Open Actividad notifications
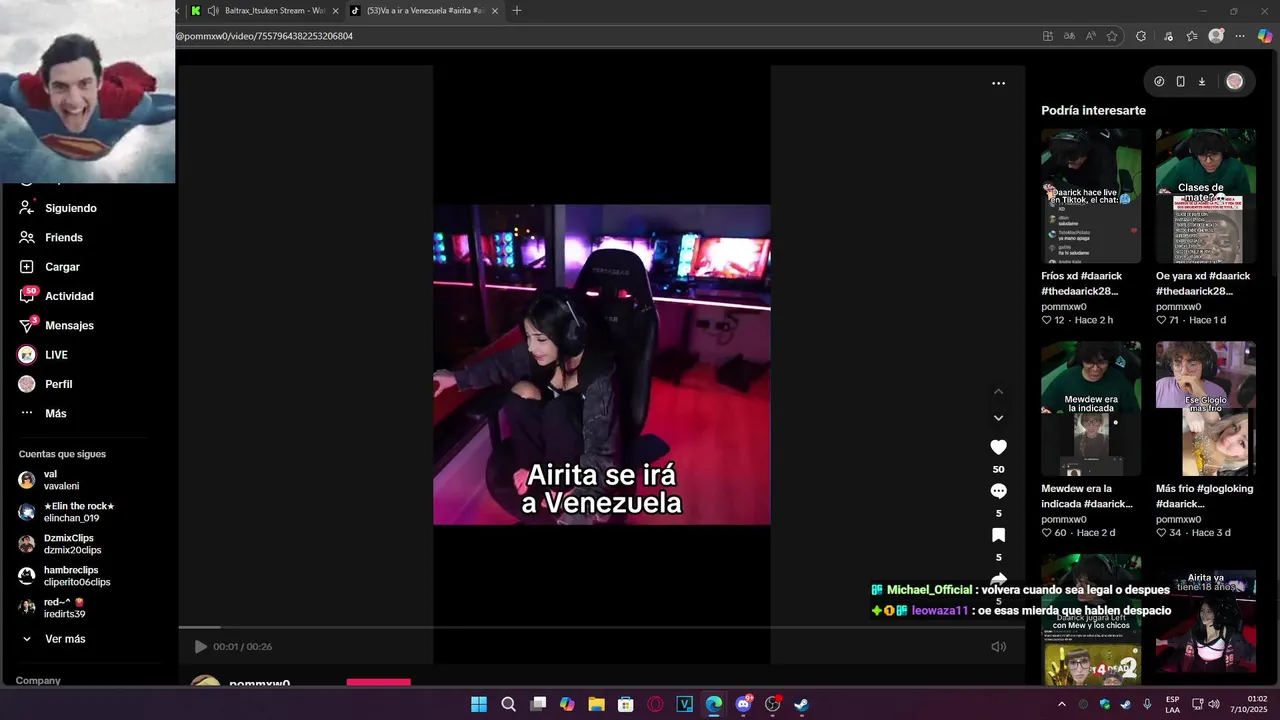1280x720 pixels. pos(56,296)
